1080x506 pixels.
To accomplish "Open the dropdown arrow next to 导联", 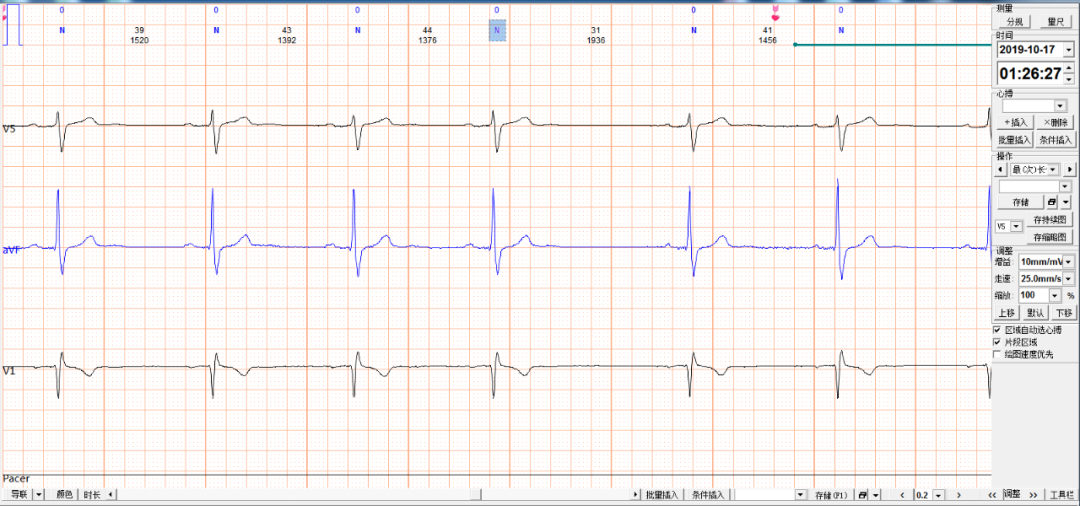I will click(39, 494).
